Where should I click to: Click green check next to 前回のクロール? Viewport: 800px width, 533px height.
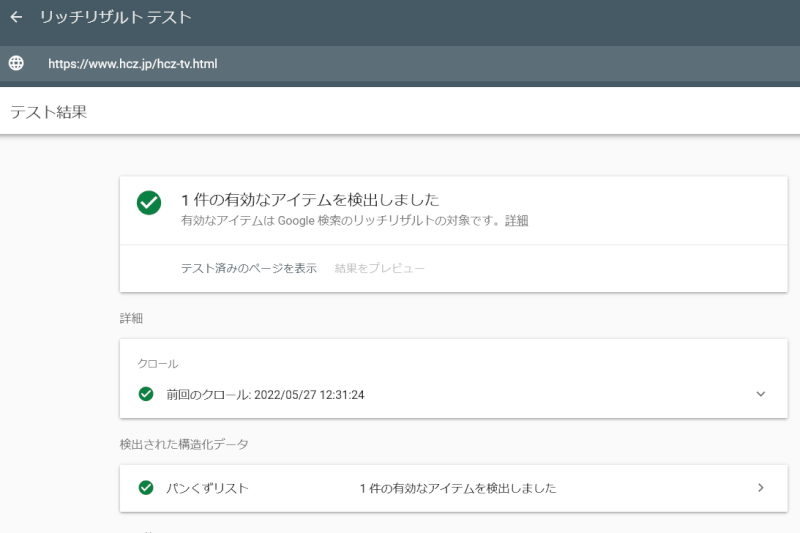point(146,394)
